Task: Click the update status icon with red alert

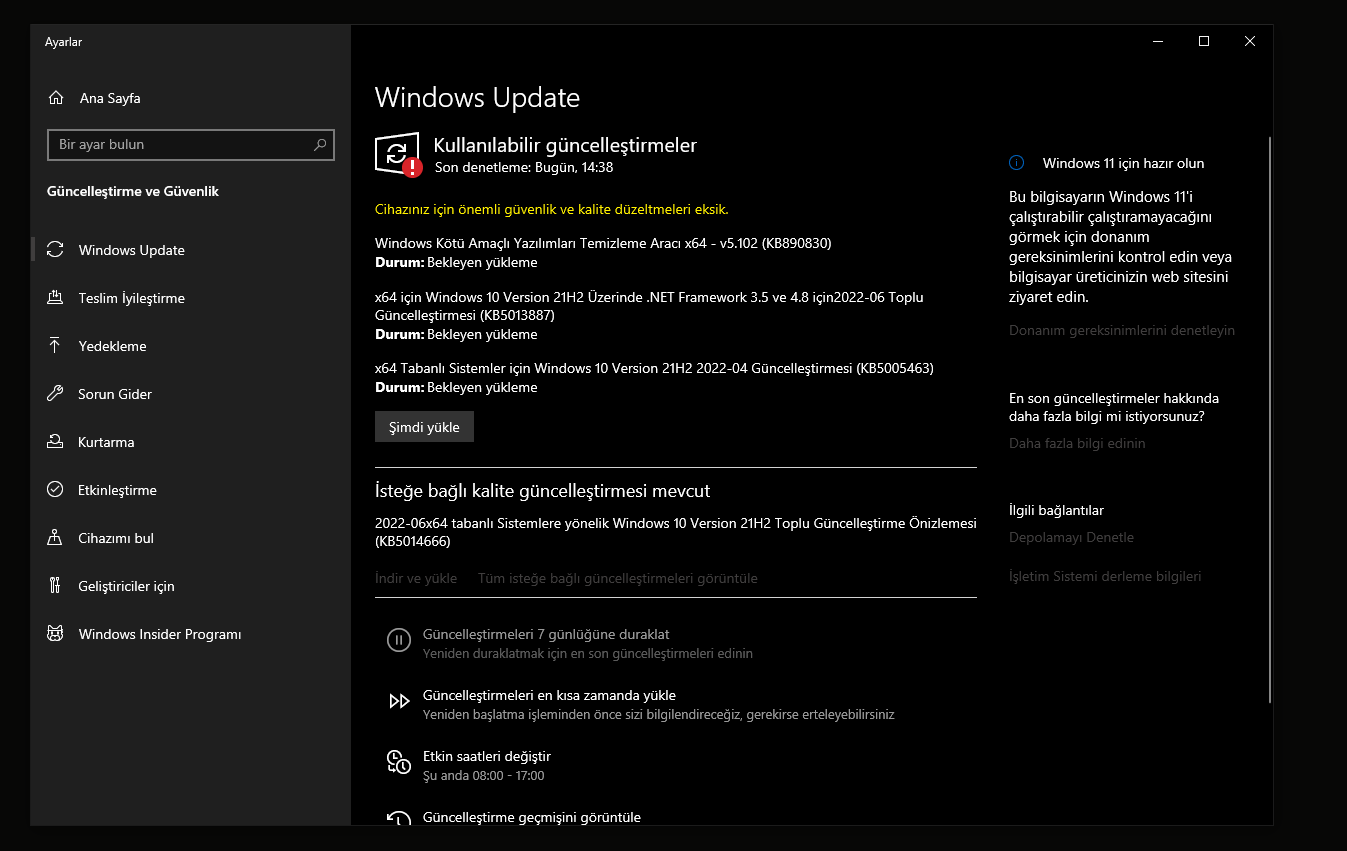Action: coord(398,155)
